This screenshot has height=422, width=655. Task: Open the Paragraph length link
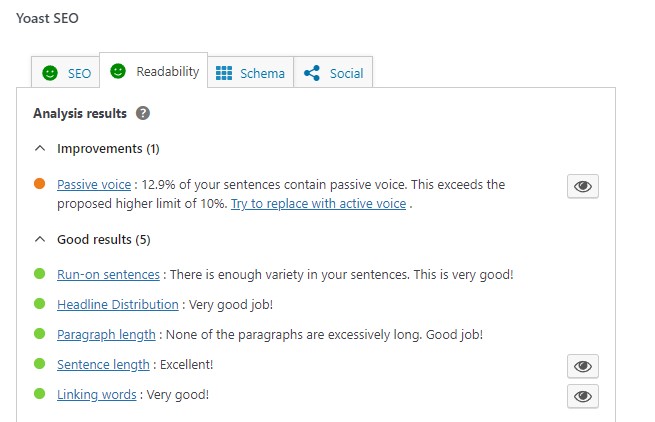(106, 334)
